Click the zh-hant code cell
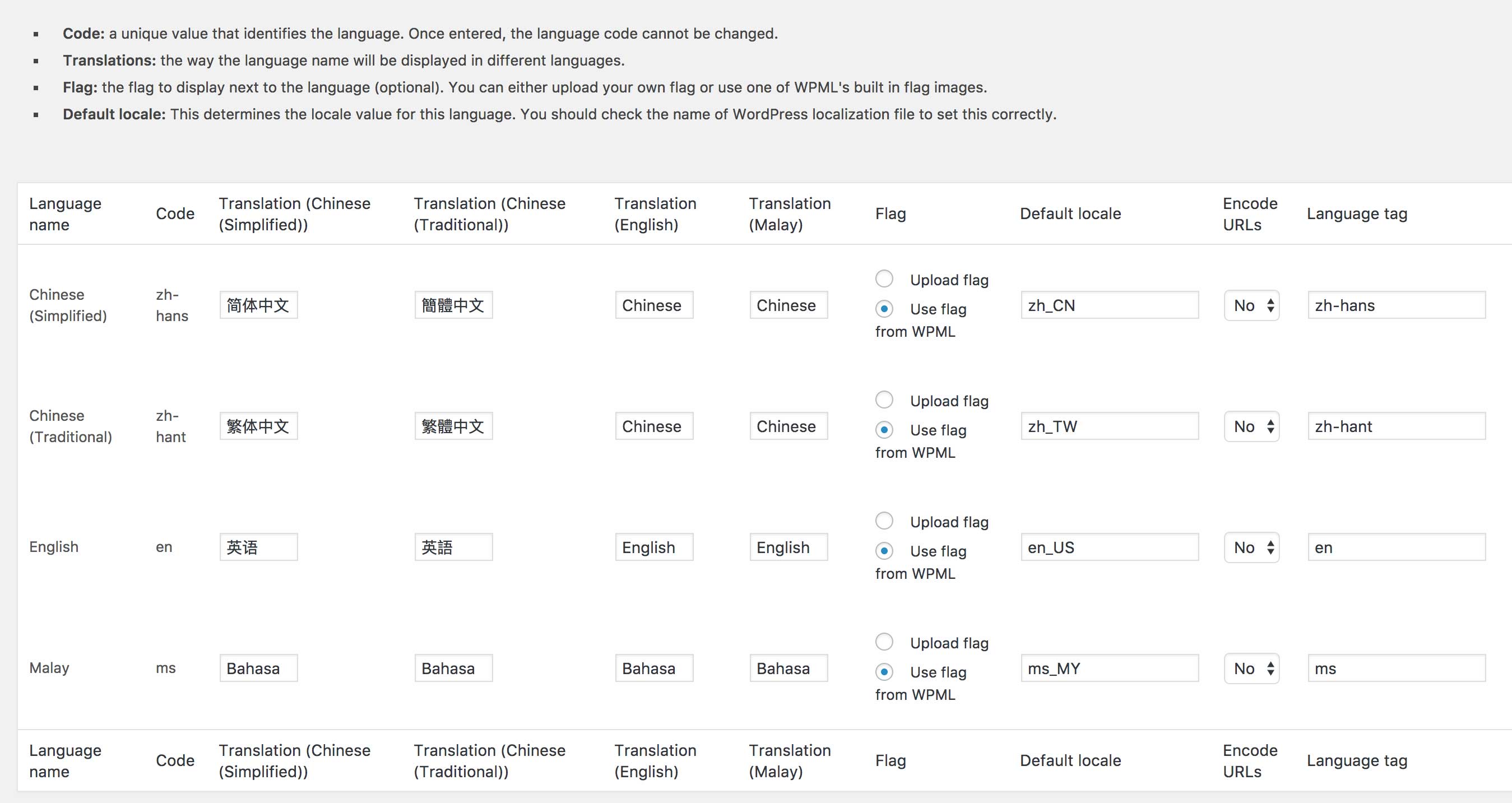1512x803 pixels. (x=171, y=426)
